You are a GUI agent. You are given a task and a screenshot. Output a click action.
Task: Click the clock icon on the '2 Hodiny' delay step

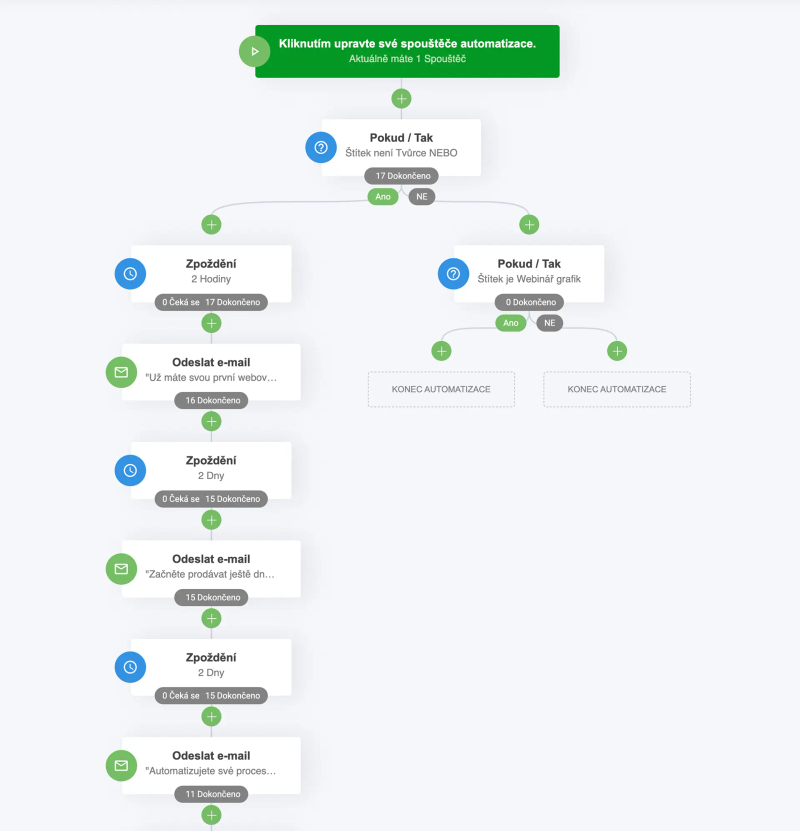130,273
